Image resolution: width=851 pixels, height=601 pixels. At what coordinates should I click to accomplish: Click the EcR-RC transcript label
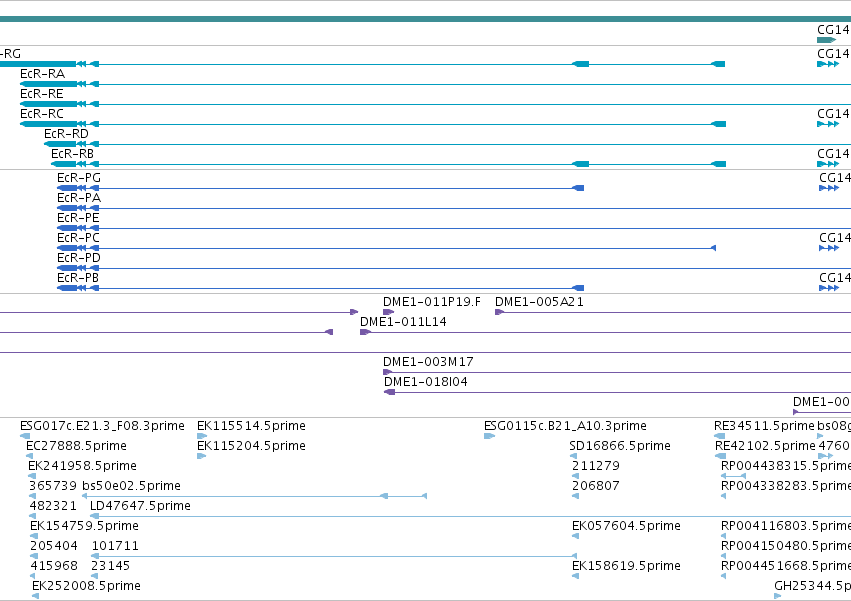coord(42,114)
